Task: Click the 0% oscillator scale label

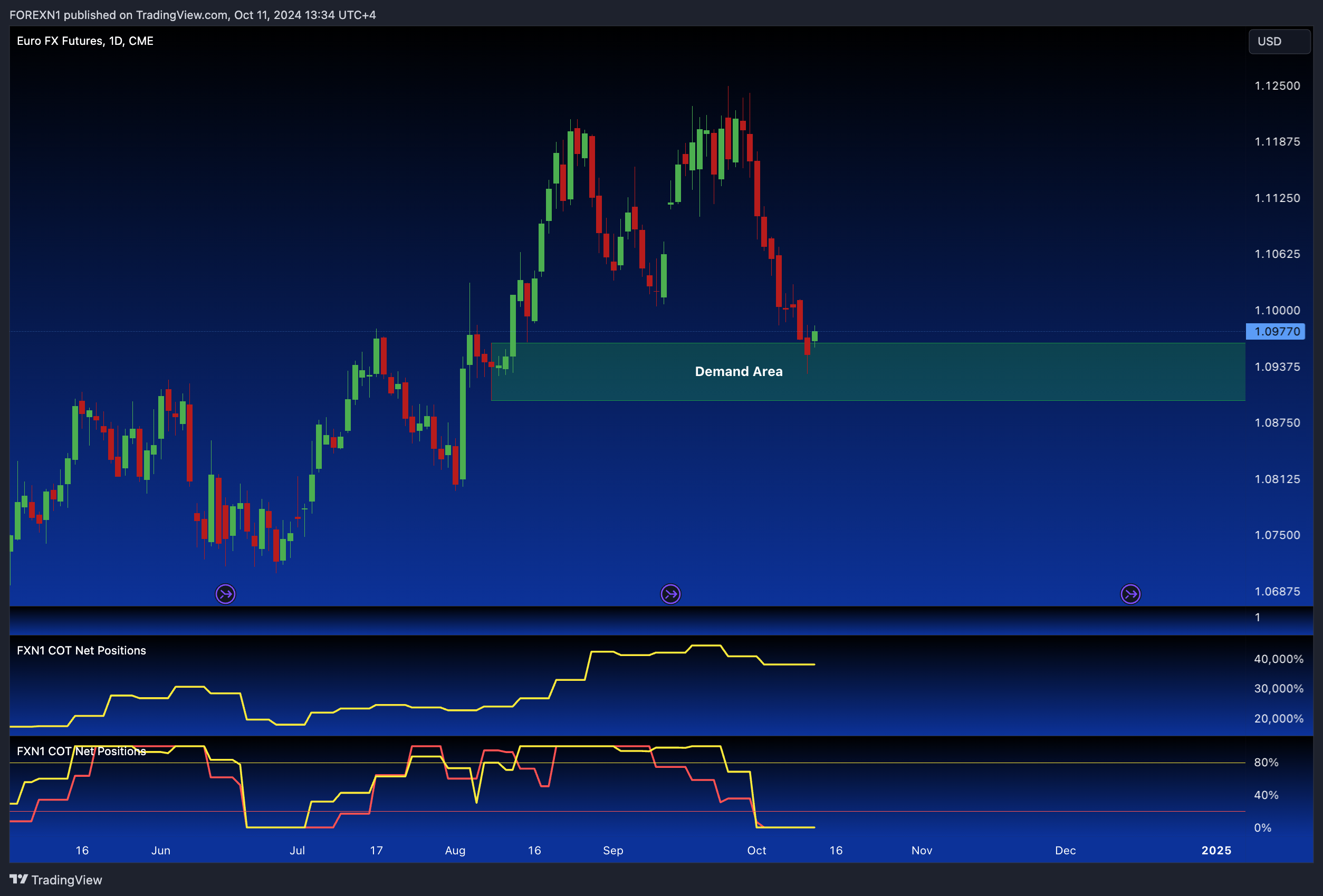Action: (x=1263, y=827)
